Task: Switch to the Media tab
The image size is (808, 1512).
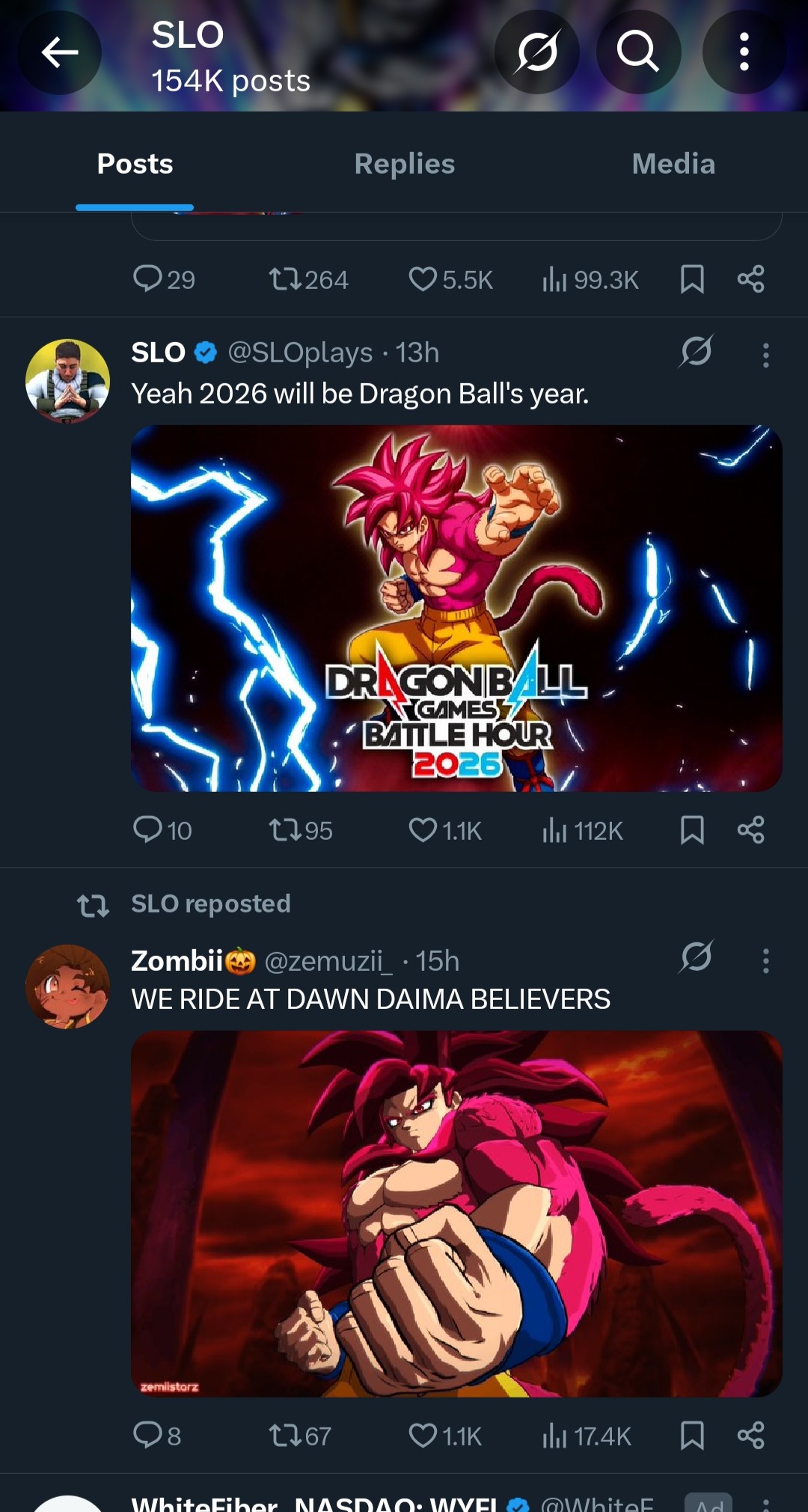Action: click(673, 164)
